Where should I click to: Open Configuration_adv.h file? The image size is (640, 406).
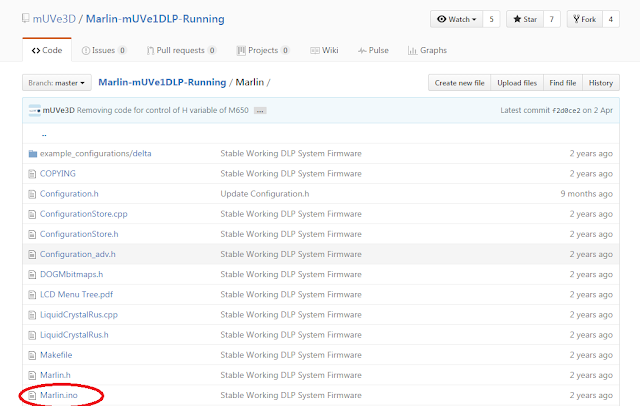coord(78,254)
